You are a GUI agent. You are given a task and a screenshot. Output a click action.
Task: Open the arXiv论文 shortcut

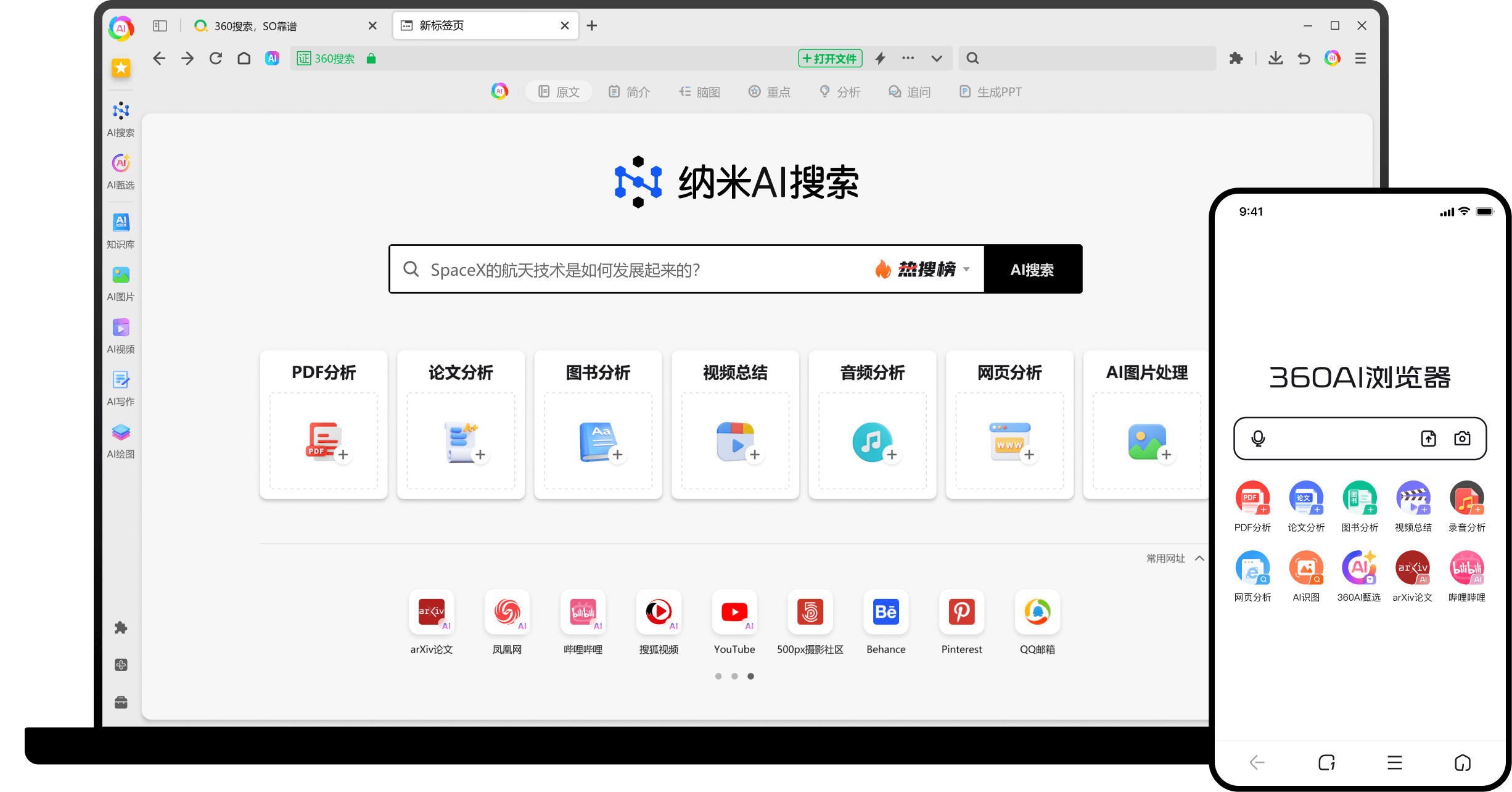point(432,622)
